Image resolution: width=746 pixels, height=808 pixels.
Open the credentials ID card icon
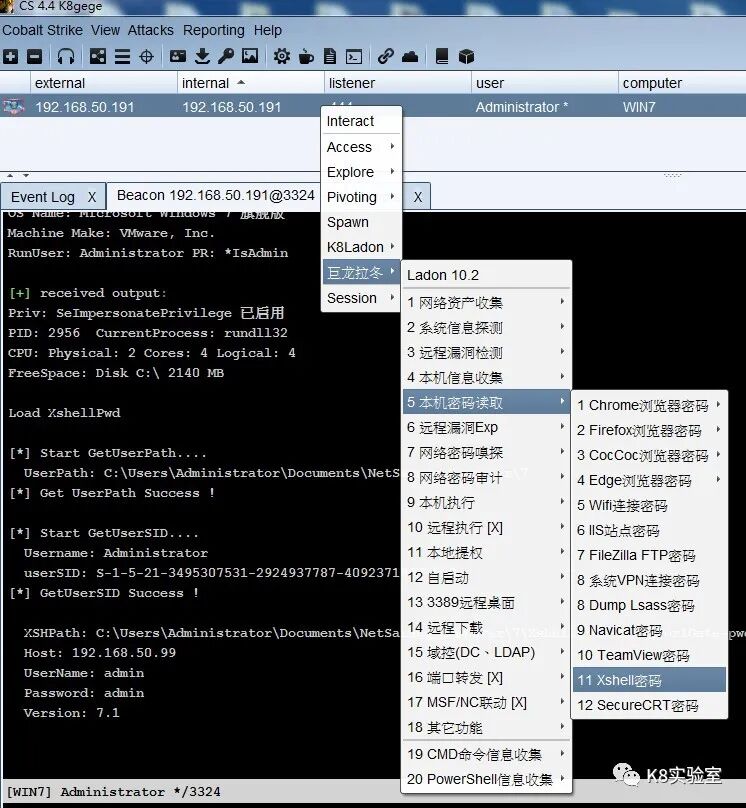(x=178, y=56)
